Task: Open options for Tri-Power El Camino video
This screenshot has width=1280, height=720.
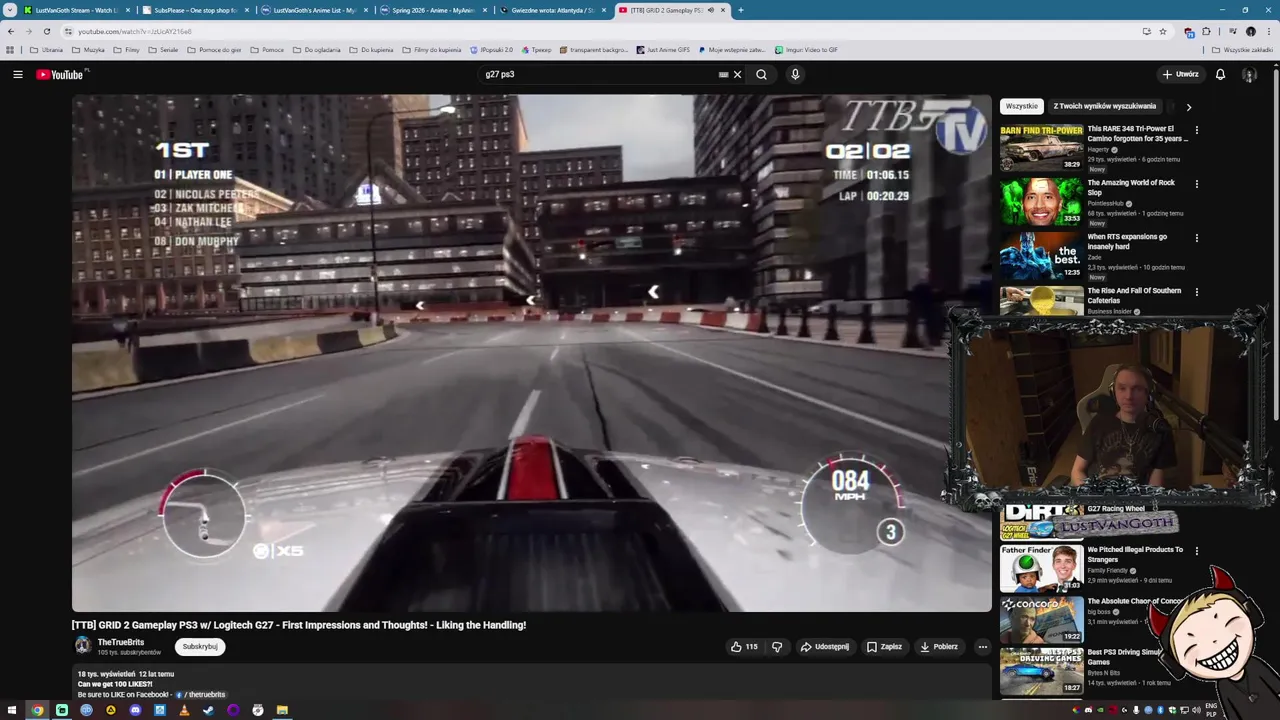Action: point(1196,130)
